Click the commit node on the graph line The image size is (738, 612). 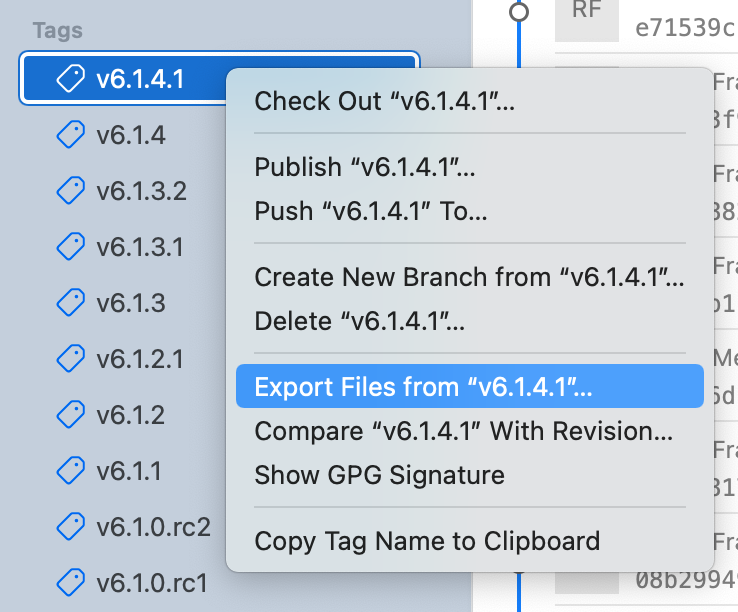[x=518, y=11]
